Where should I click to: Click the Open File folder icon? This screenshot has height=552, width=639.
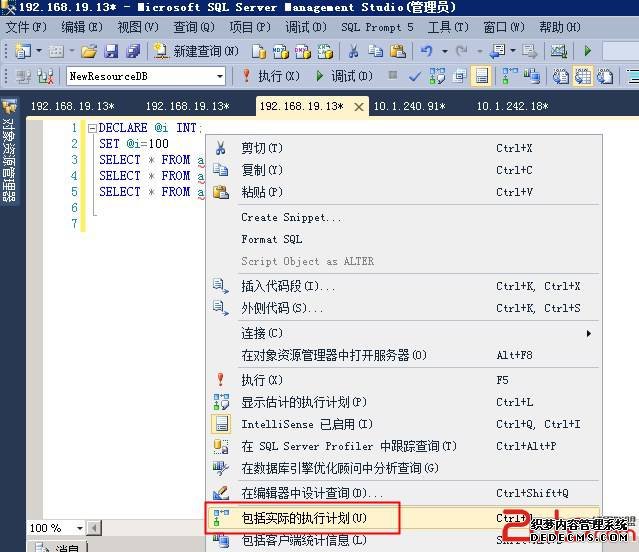pos(89,51)
